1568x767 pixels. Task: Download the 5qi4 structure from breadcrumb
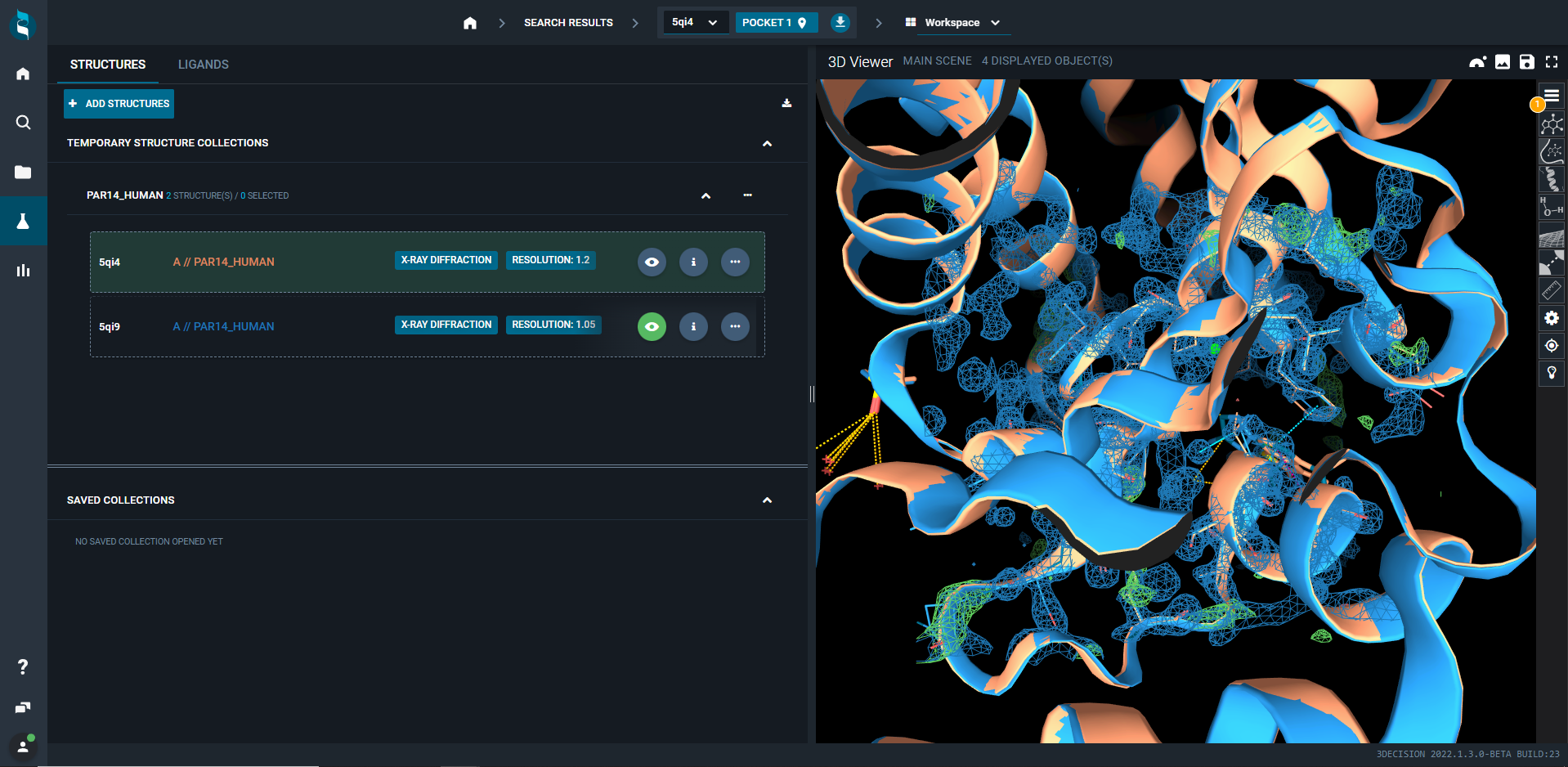pos(840,22)
